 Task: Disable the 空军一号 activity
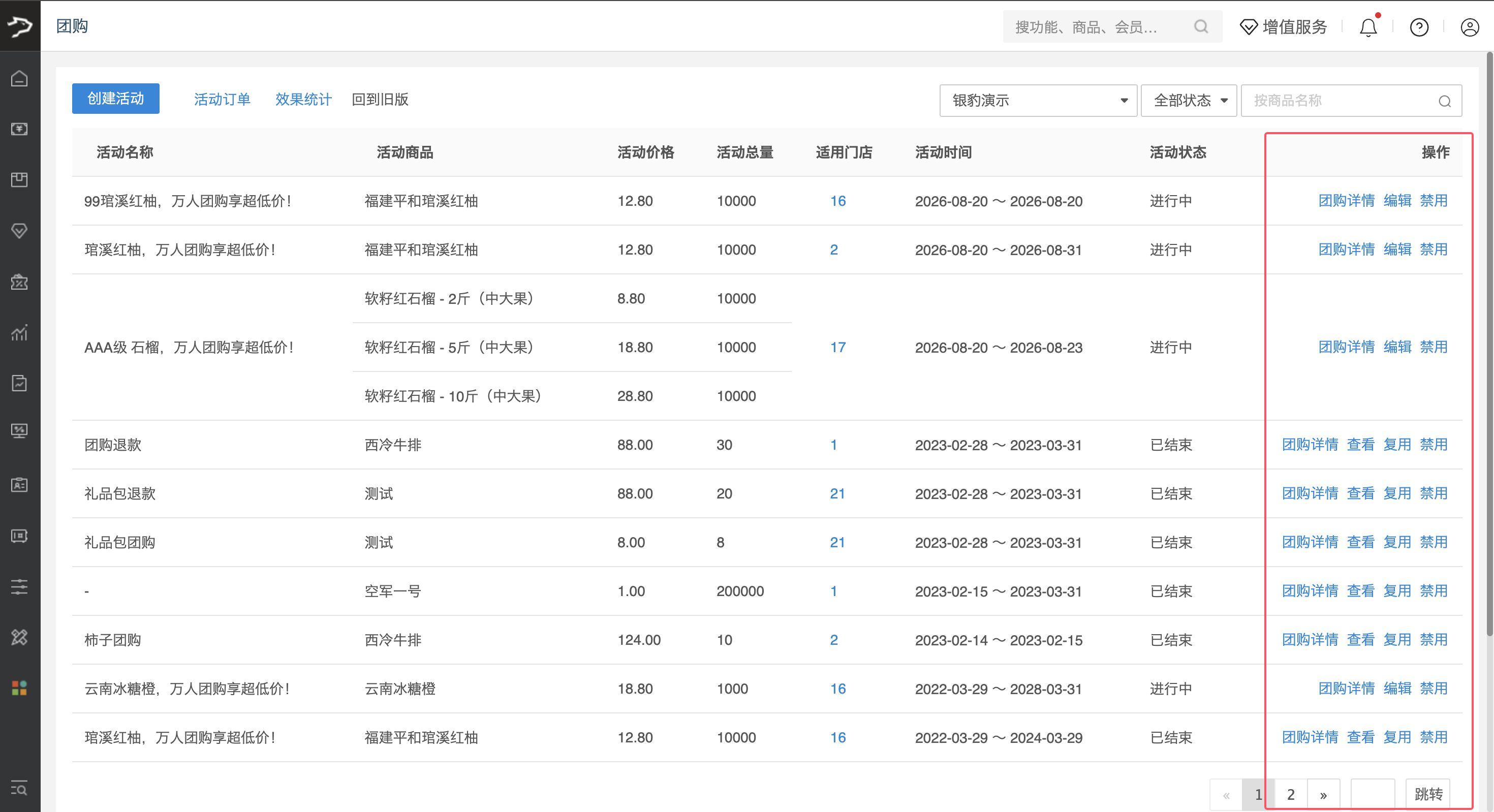(x=1434, y=590)
